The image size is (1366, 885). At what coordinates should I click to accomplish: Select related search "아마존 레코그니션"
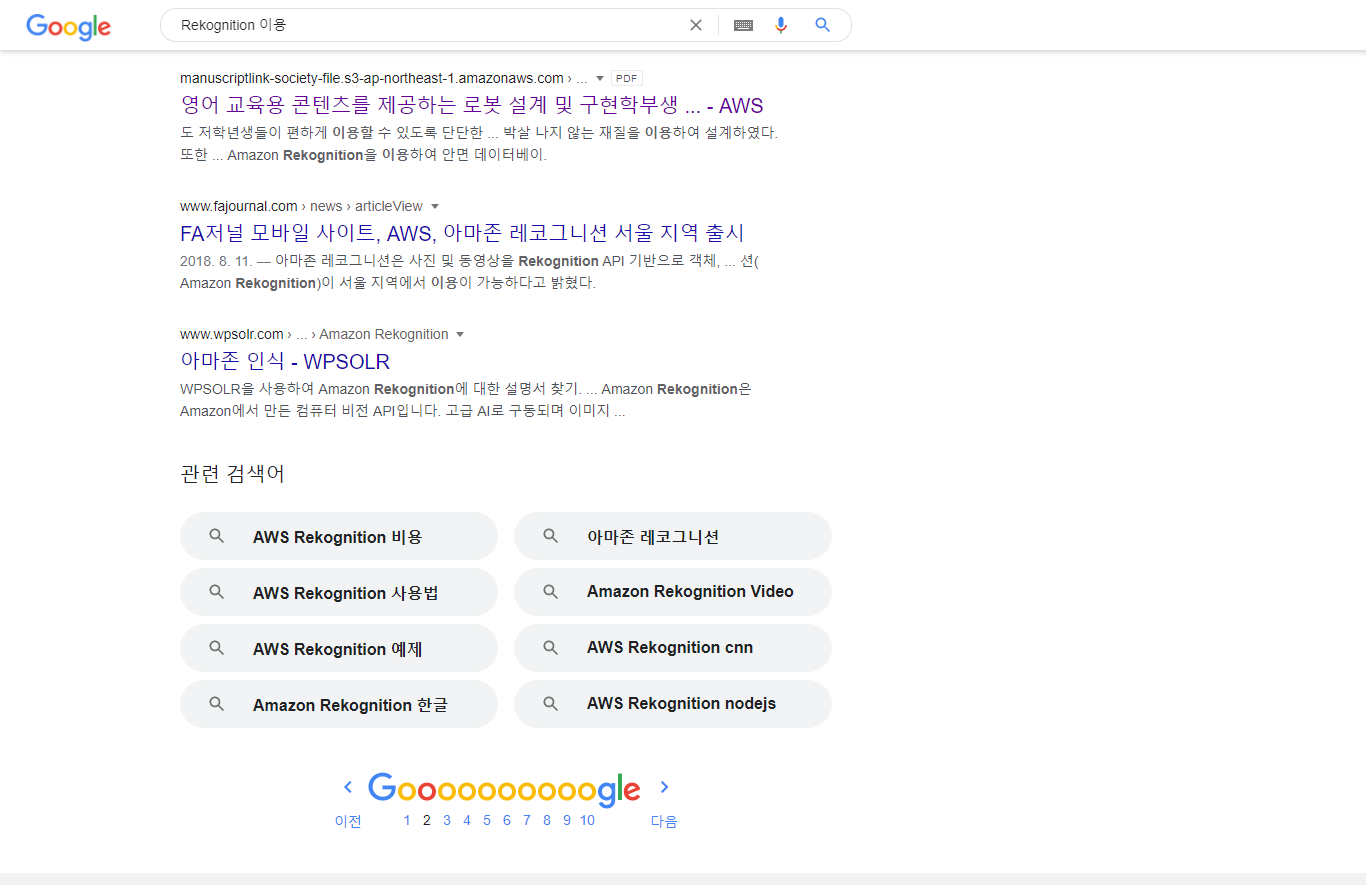click(673, 536)
